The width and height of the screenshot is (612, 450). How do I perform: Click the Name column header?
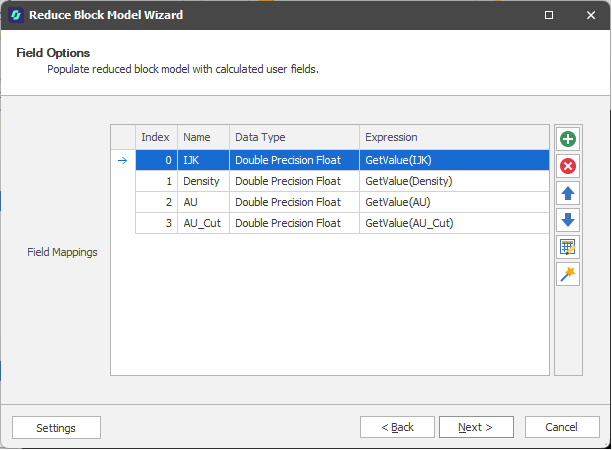tap(203, 137)
